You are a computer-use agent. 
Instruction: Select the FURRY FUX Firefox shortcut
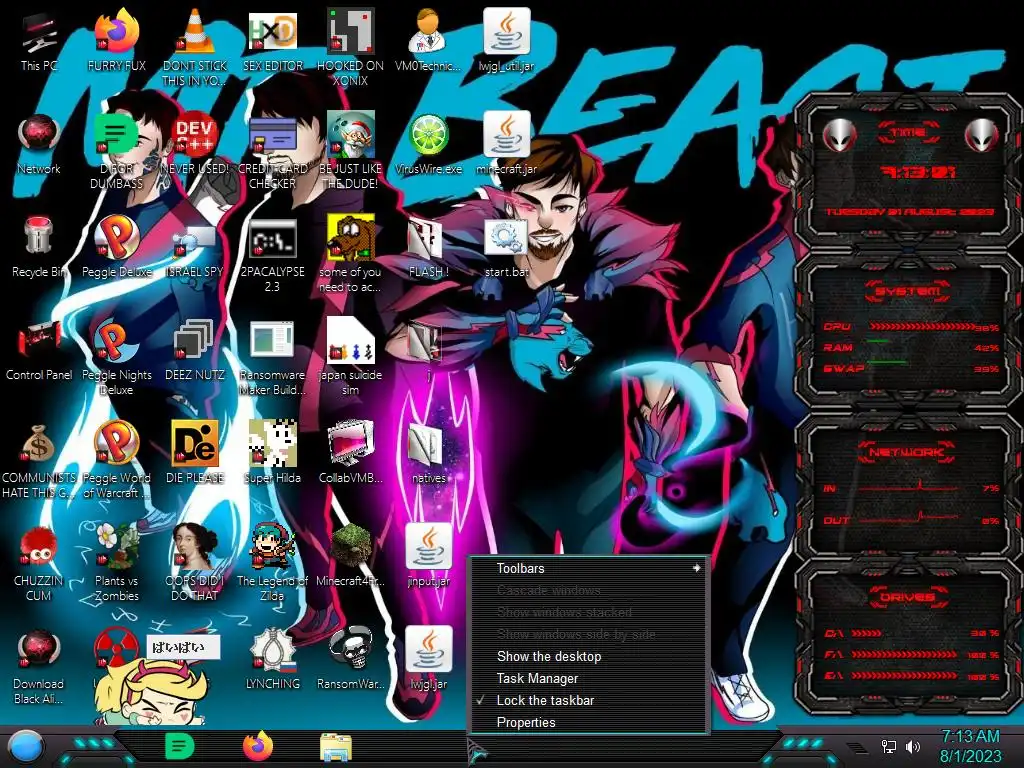[116, 33]
